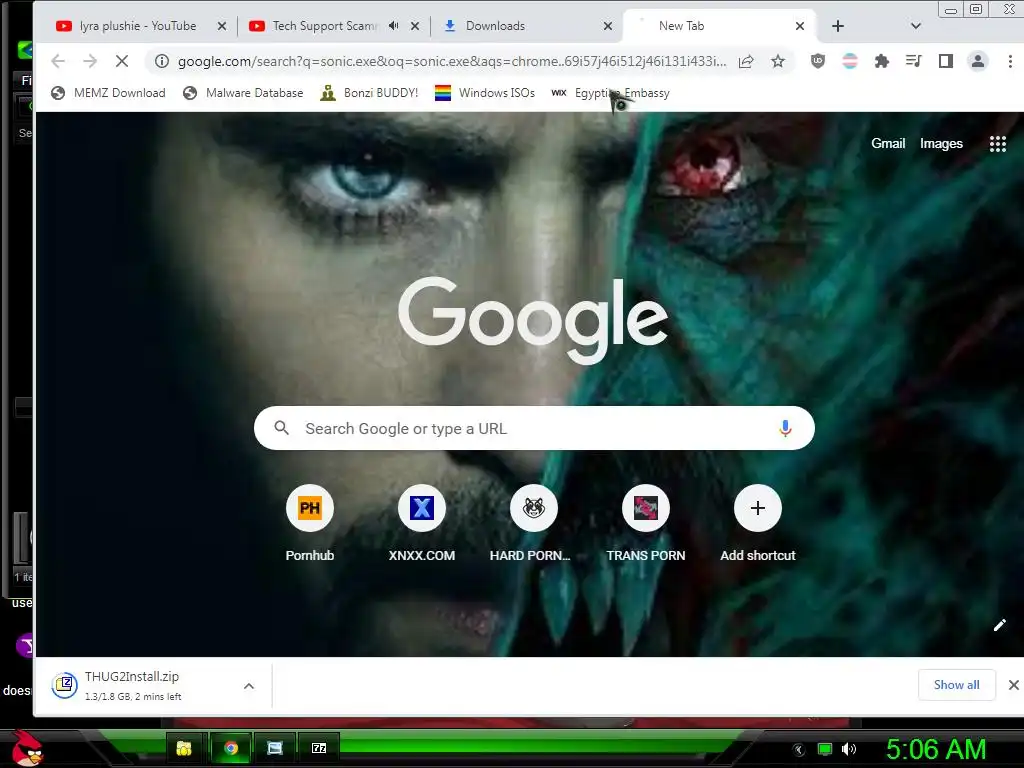The width and height of the screenshot is (1024, 768).
Task: Open Gmail link
Action: 888,144
